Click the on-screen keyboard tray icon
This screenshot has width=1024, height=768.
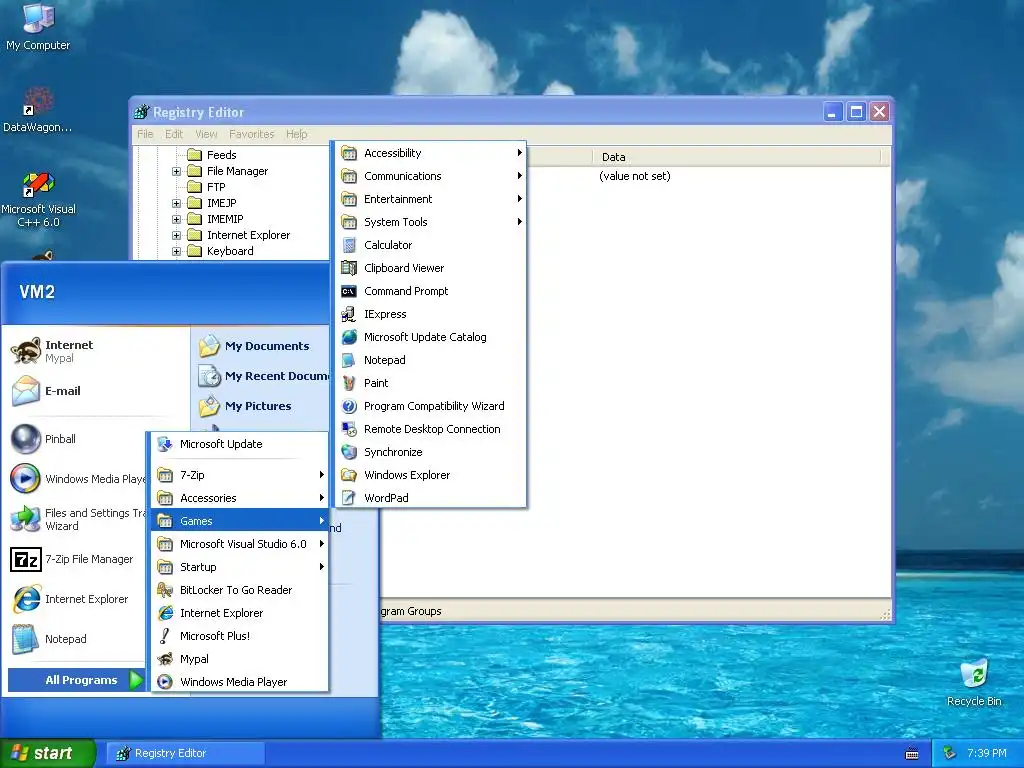pos(912,754)
